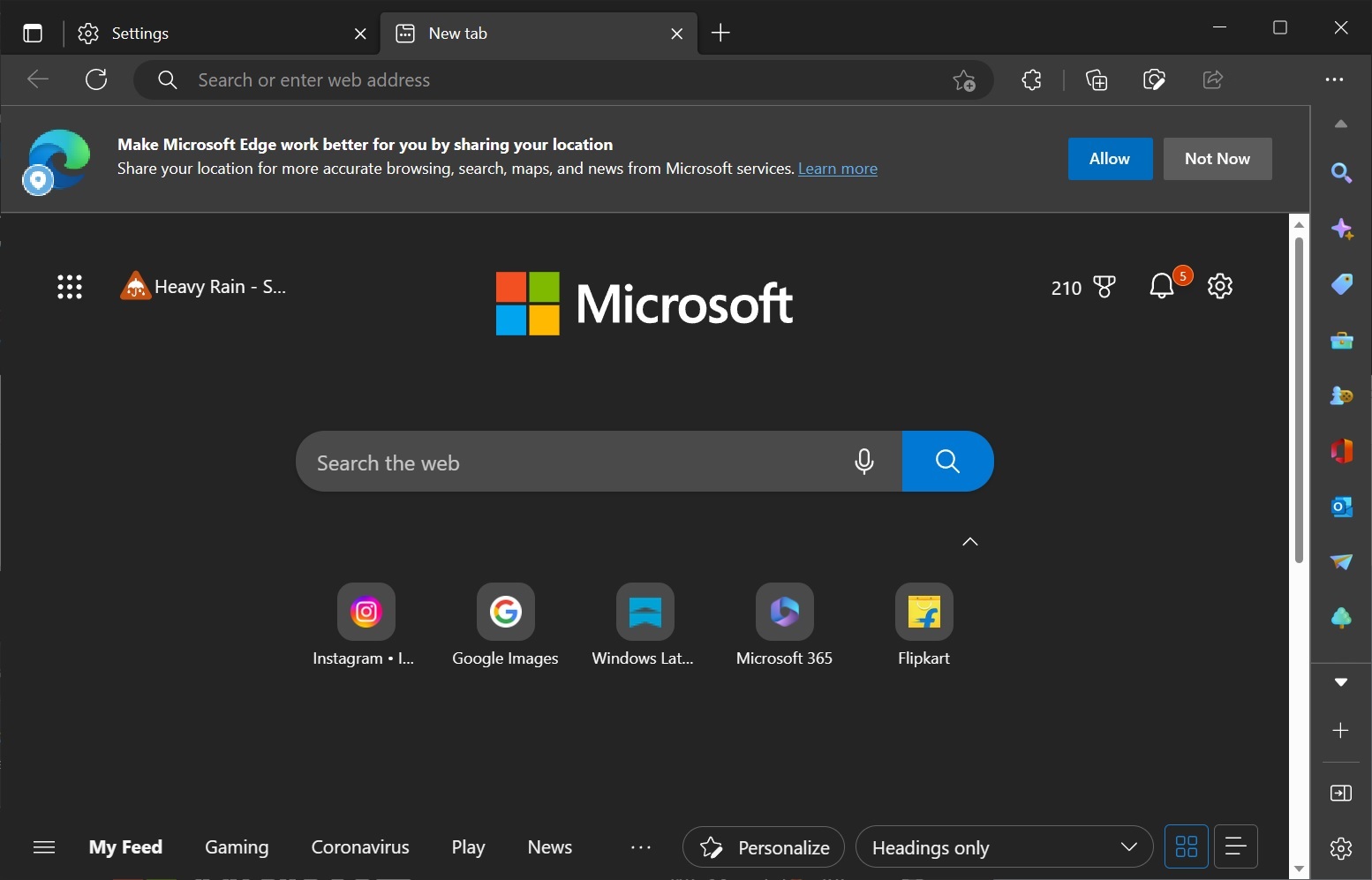1372x880 pixels.
Task: Open search in the Edge sidebar
Action: click(1342, 173)
